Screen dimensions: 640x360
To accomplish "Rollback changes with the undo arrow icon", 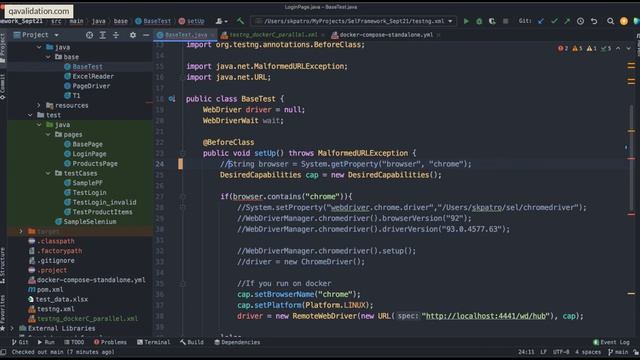I will click(594, 21).
